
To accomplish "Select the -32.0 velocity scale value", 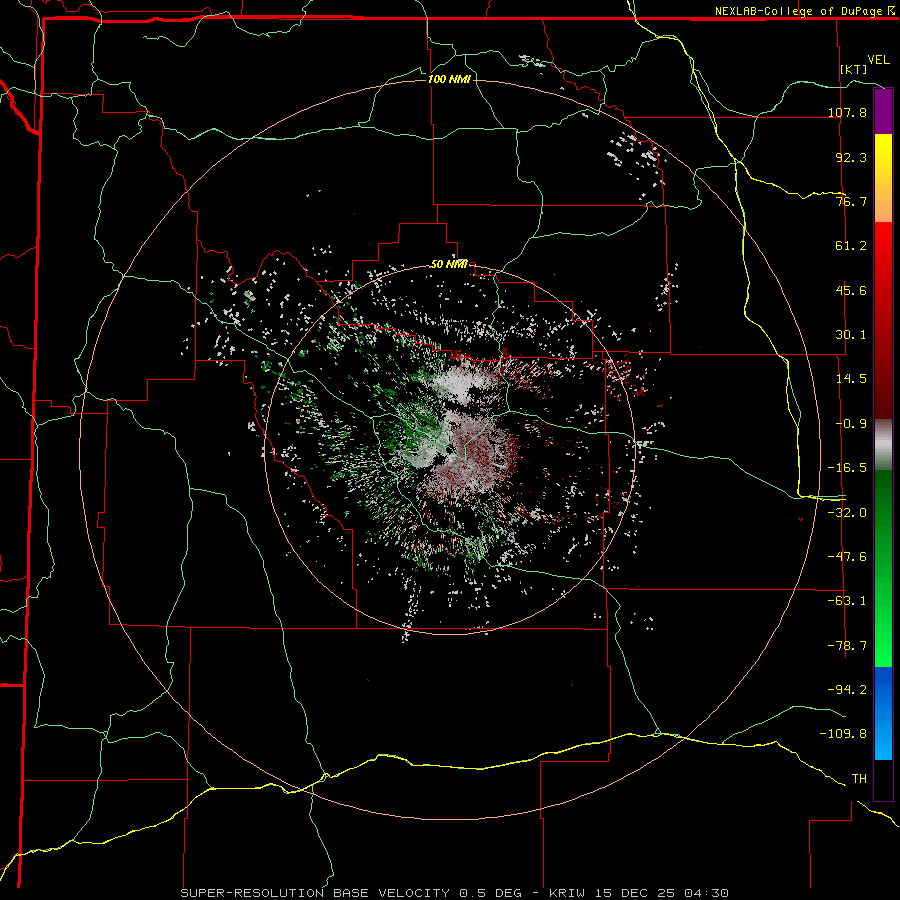I will click(x=847, y=513).
